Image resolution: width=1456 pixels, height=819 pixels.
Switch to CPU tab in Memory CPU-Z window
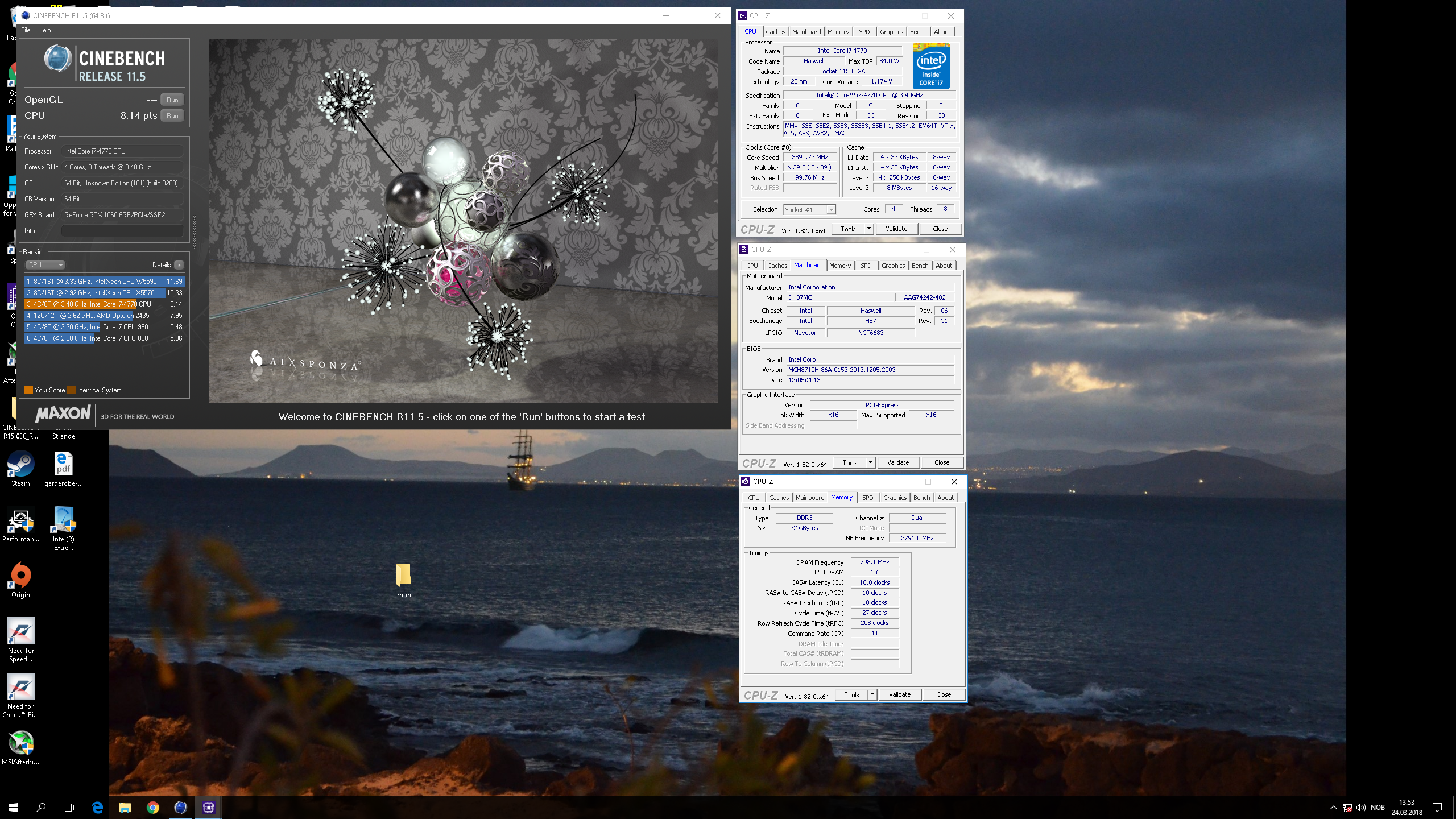[754, 498]
